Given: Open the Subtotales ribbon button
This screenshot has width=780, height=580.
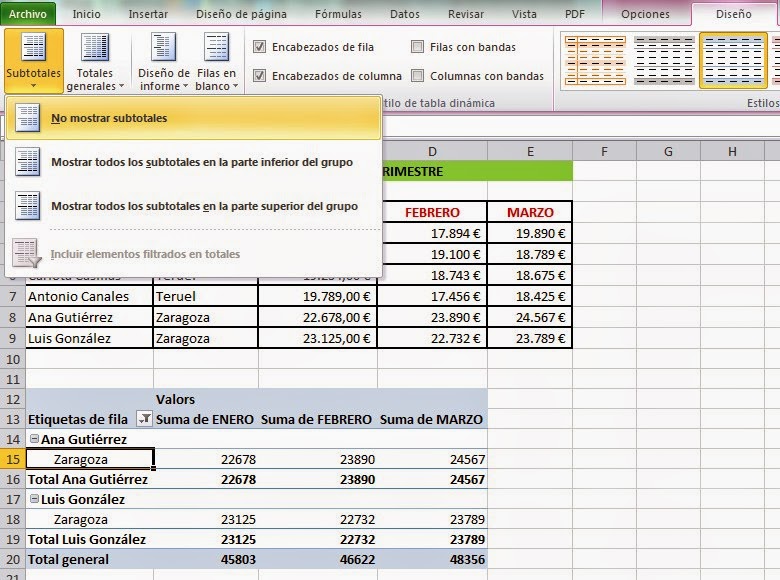Looking at the screenshot, I should point(34,60).
